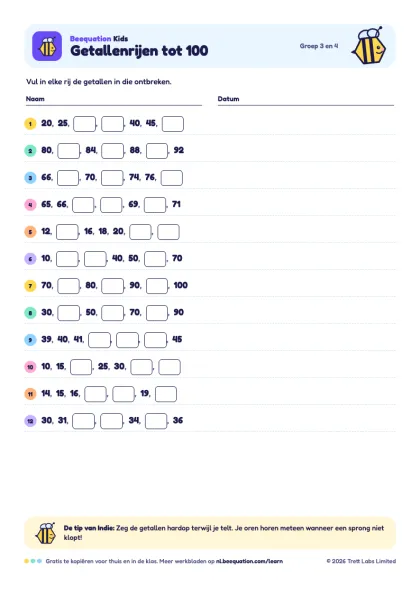Click the Groep 3 en 4 label
420x595 pixels.
[319, 46]
